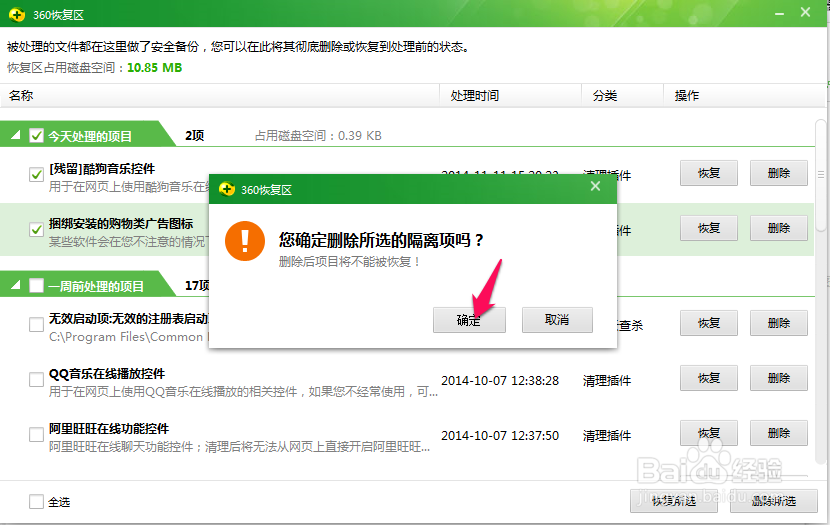The height and width of the screenshot is (525, 830).
Task: Close the 360恢复区 main window
Action: pyautogui.click(x=805, y=12)
